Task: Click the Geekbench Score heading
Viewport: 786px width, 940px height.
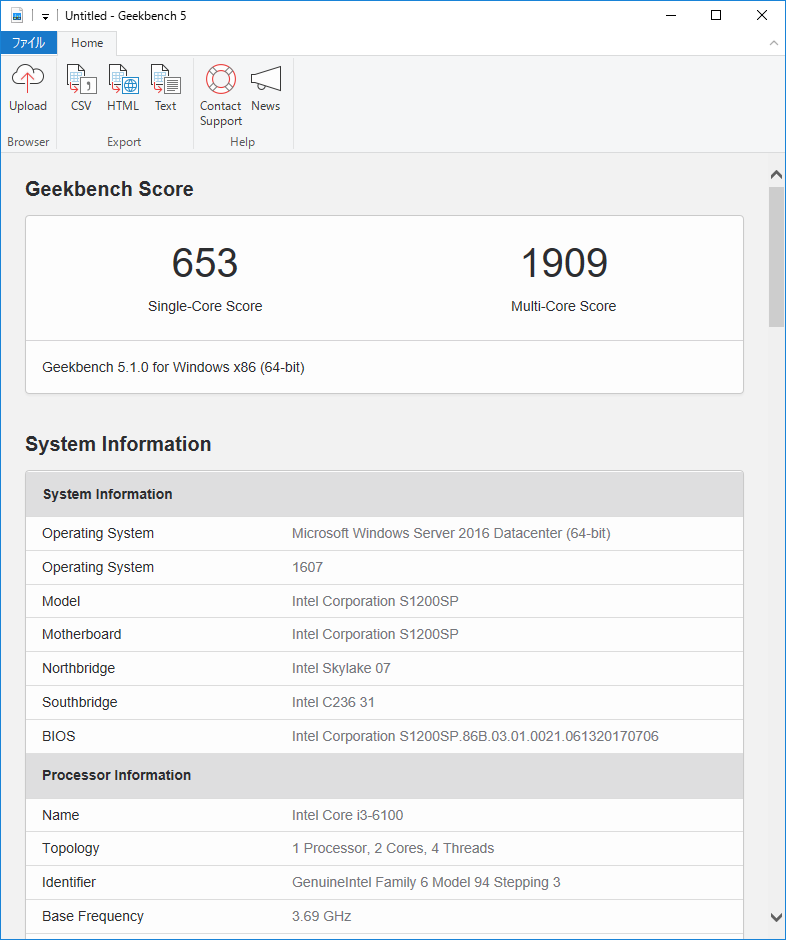Action: pyautogui.click(x=109, y=189)
